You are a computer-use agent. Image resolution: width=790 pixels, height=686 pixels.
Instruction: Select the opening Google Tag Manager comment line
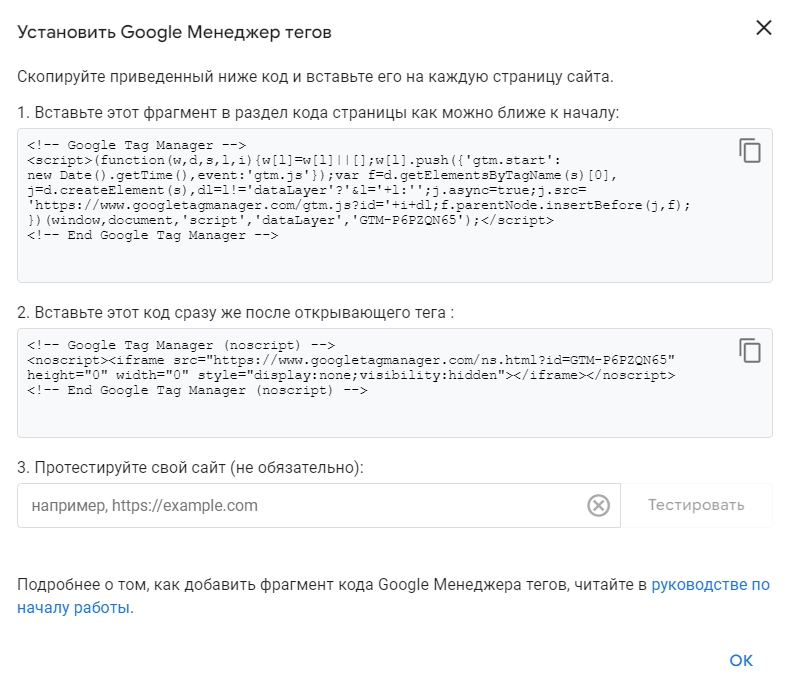click(137, 145)
